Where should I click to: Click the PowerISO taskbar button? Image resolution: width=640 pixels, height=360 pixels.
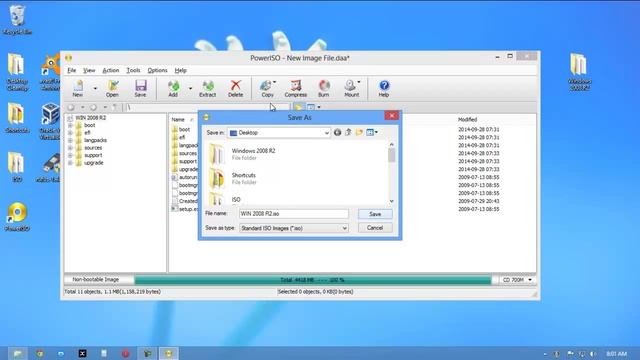click(x=169, y=353)
